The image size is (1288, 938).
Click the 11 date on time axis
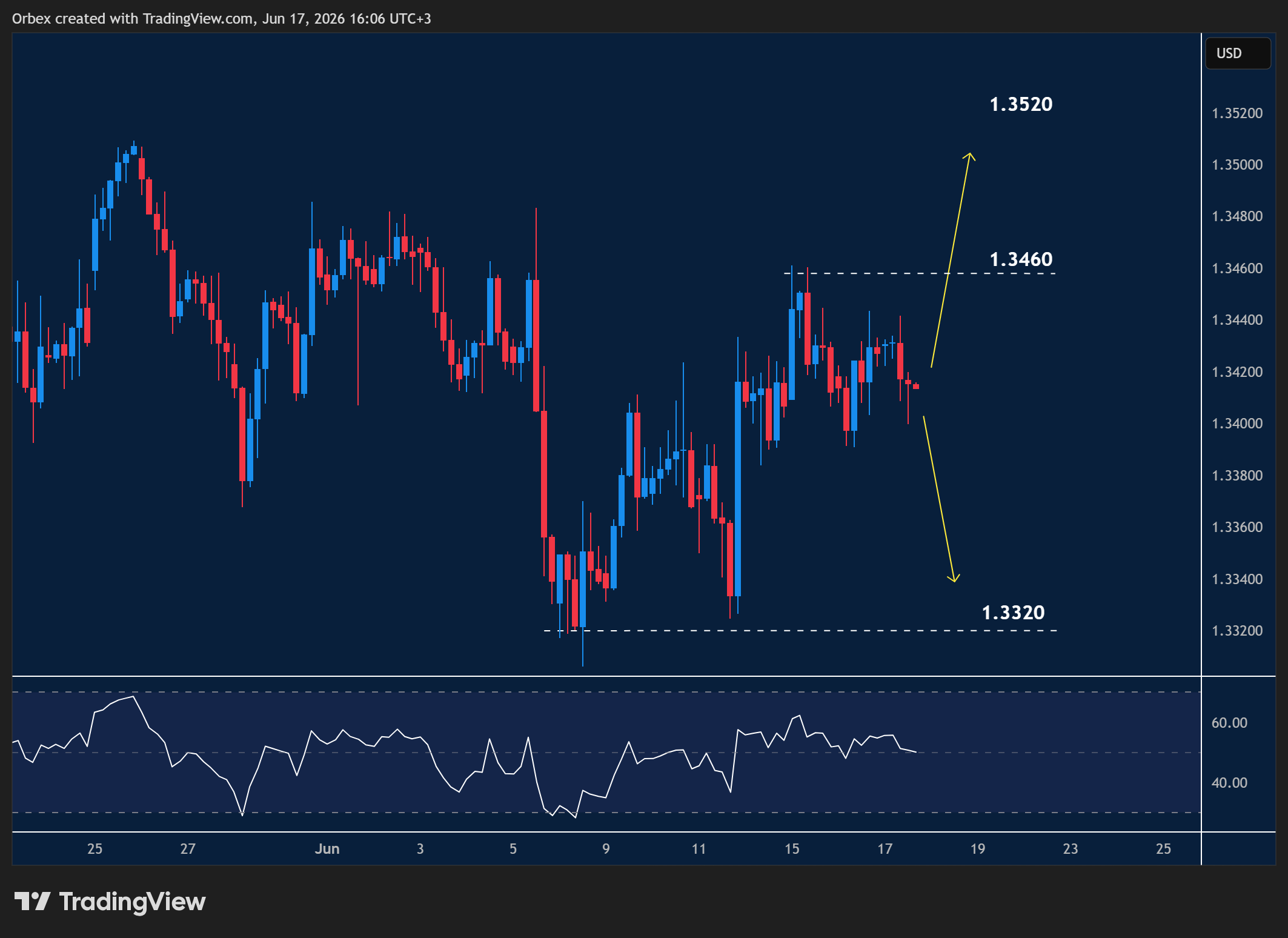(699, 849)
